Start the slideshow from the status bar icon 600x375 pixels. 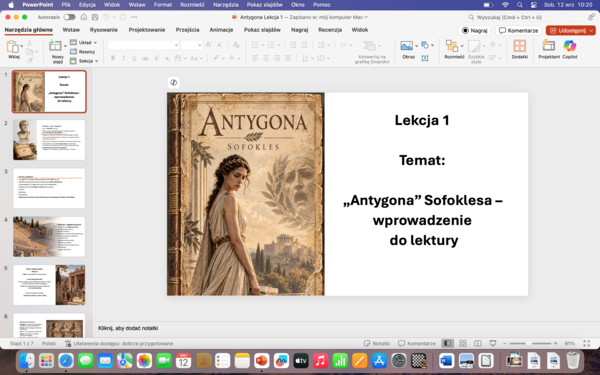coord(493,343)
